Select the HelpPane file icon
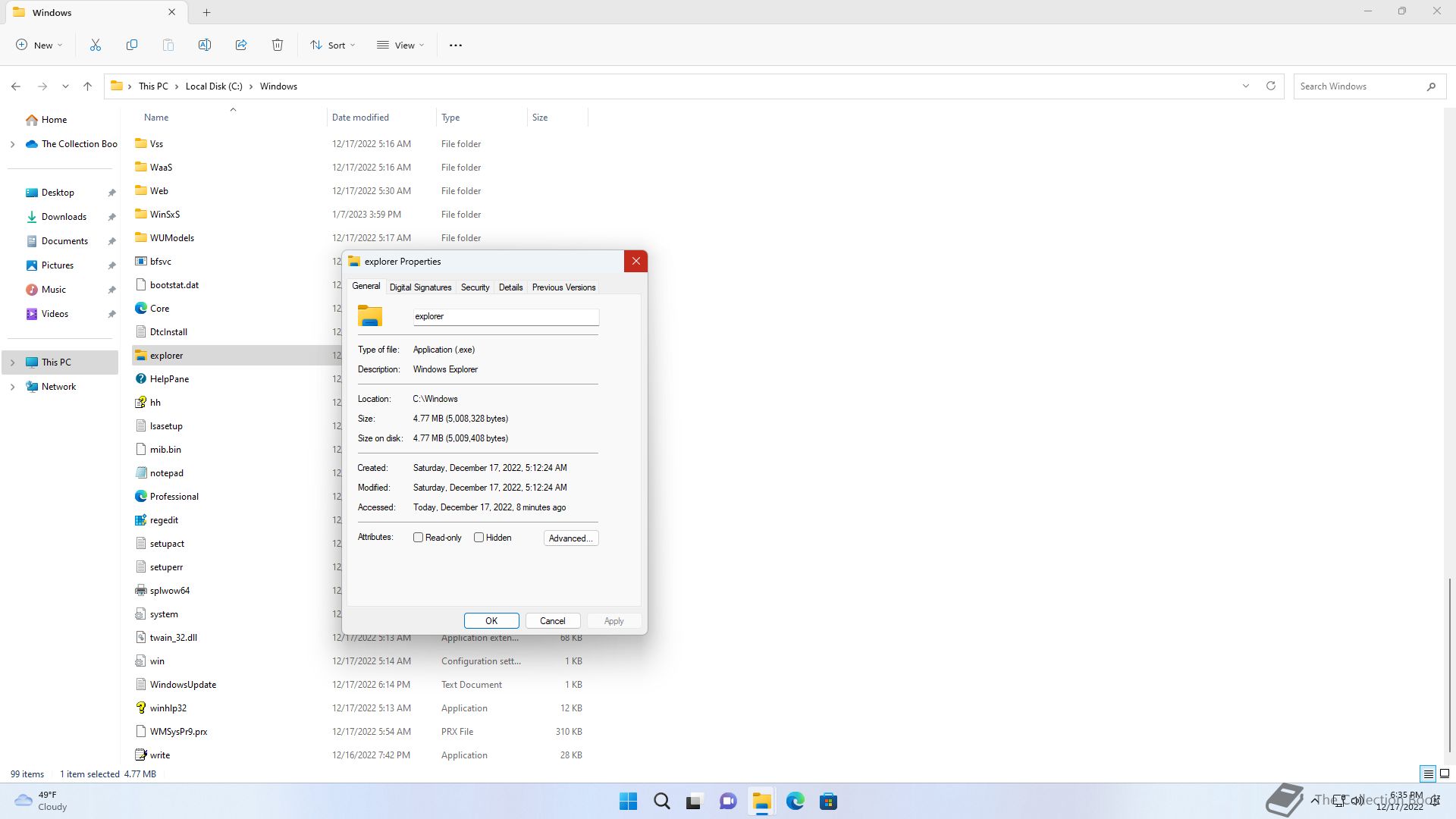The width and height of the screenshot is (1456, 819). [140, 379]
